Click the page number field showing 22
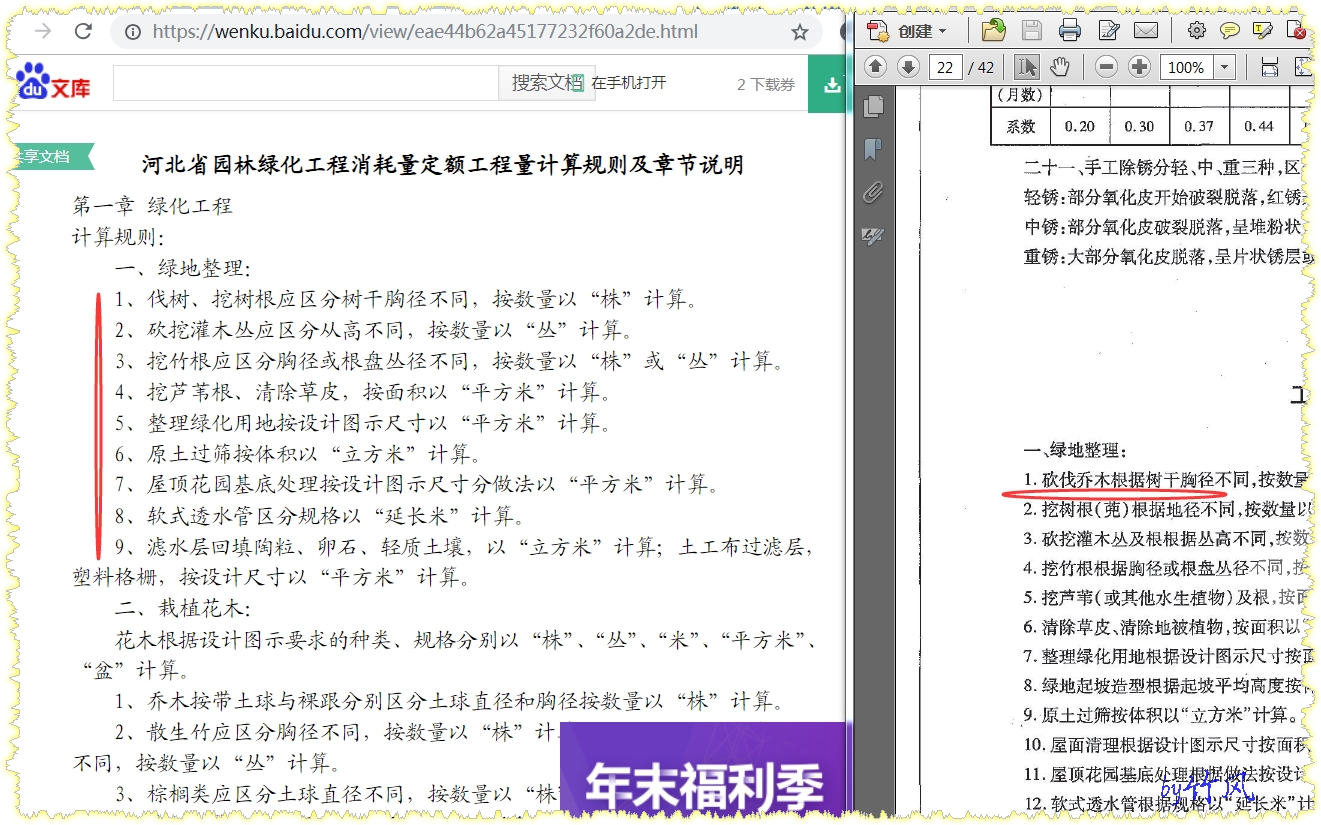 [x=945, y=67]
